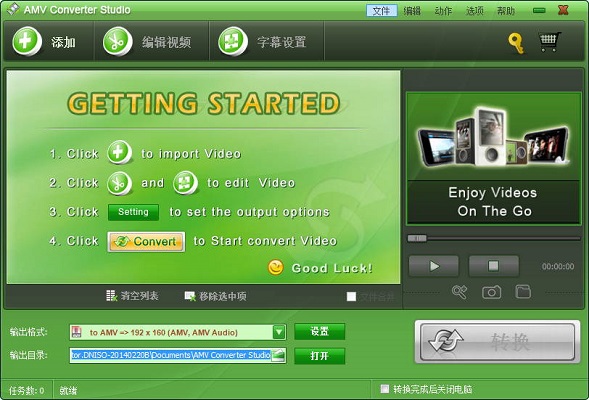589x400 pixels.
Task: Take a snapshot with the camera icon
Action: [491, 292]
